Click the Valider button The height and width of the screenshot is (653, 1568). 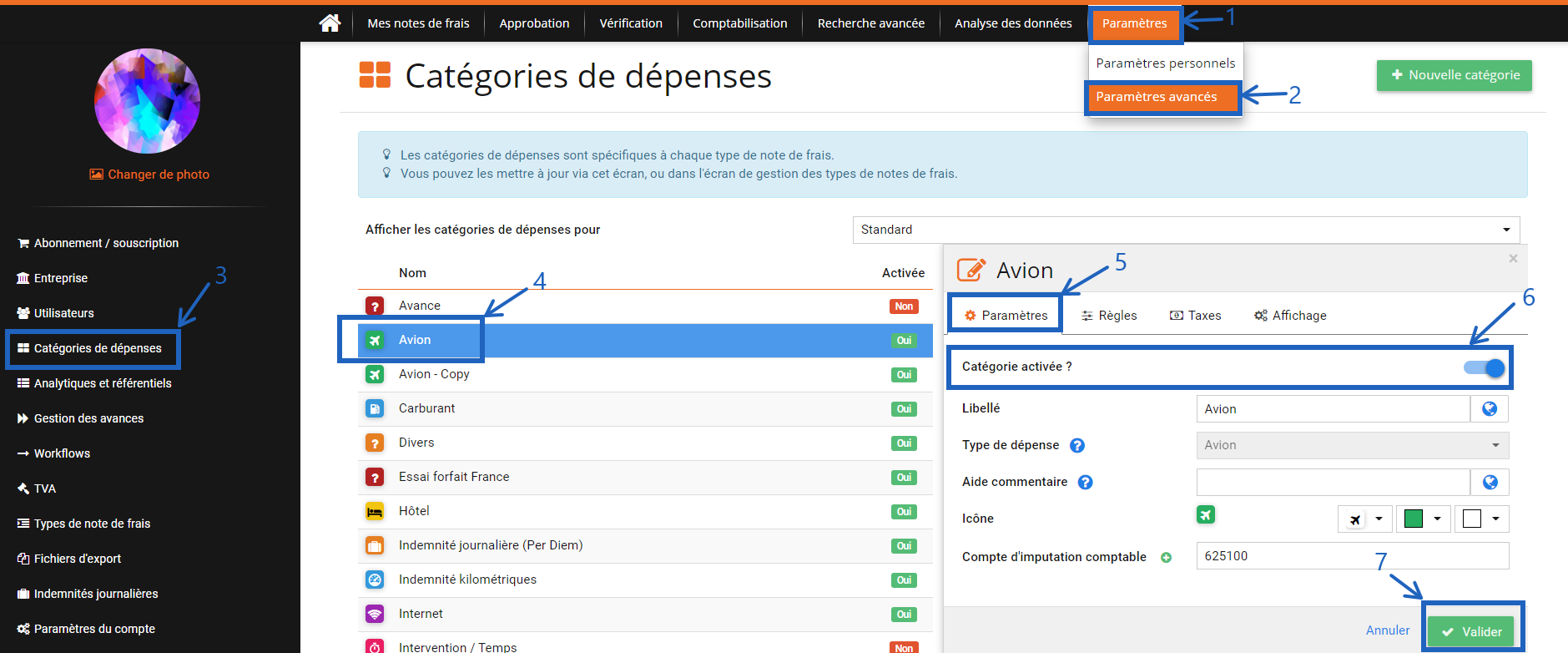(x=1472, y=631)
